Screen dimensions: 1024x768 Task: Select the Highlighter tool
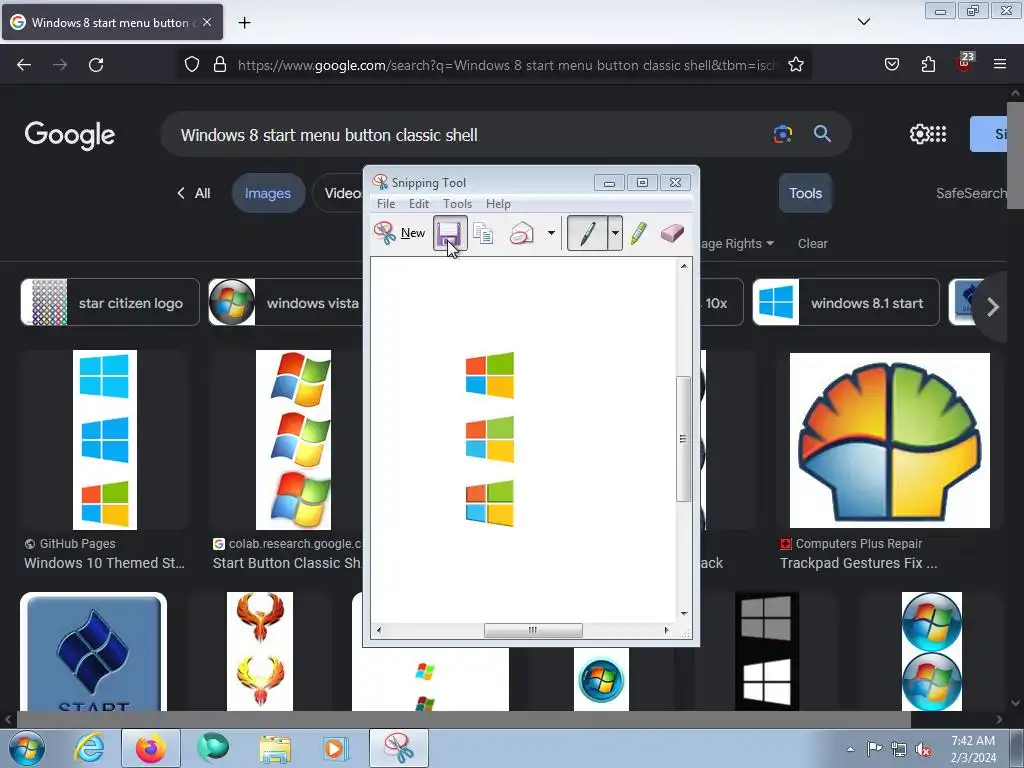click(x=639, y=233)
